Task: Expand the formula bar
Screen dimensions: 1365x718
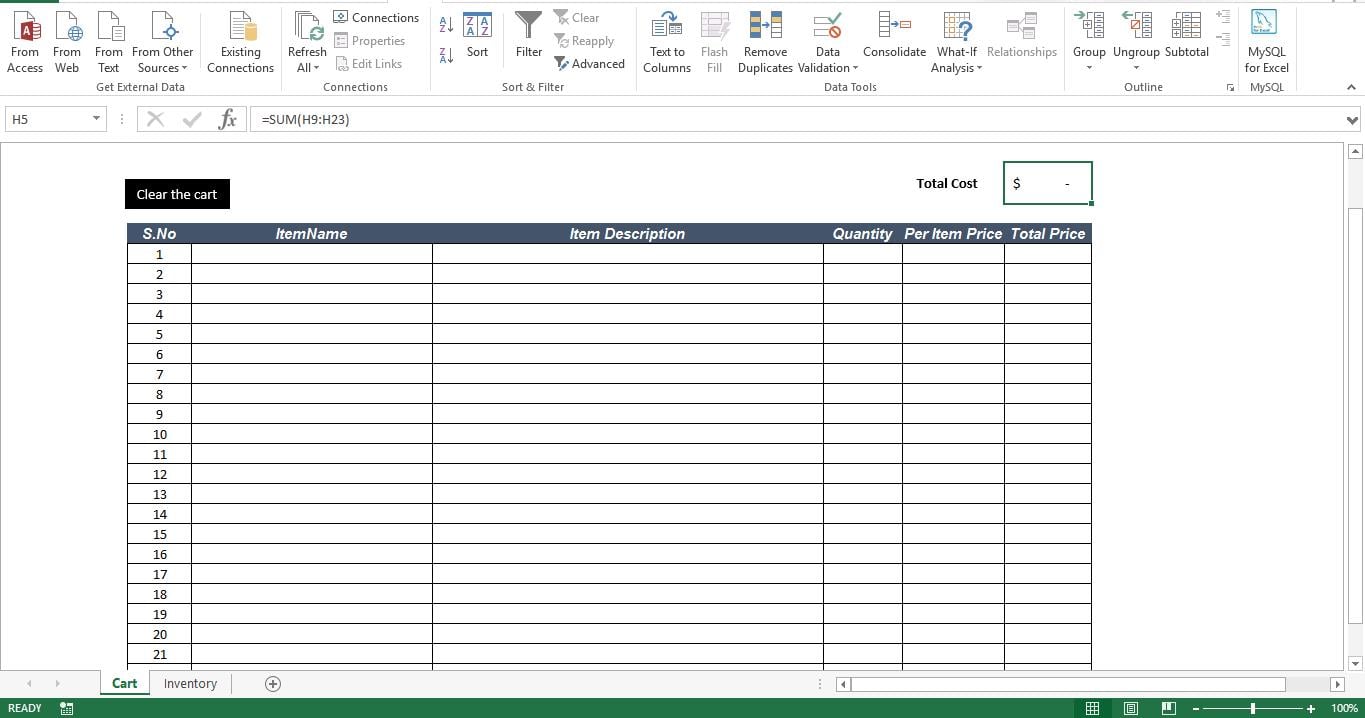Action: (x=1352, y=120)
